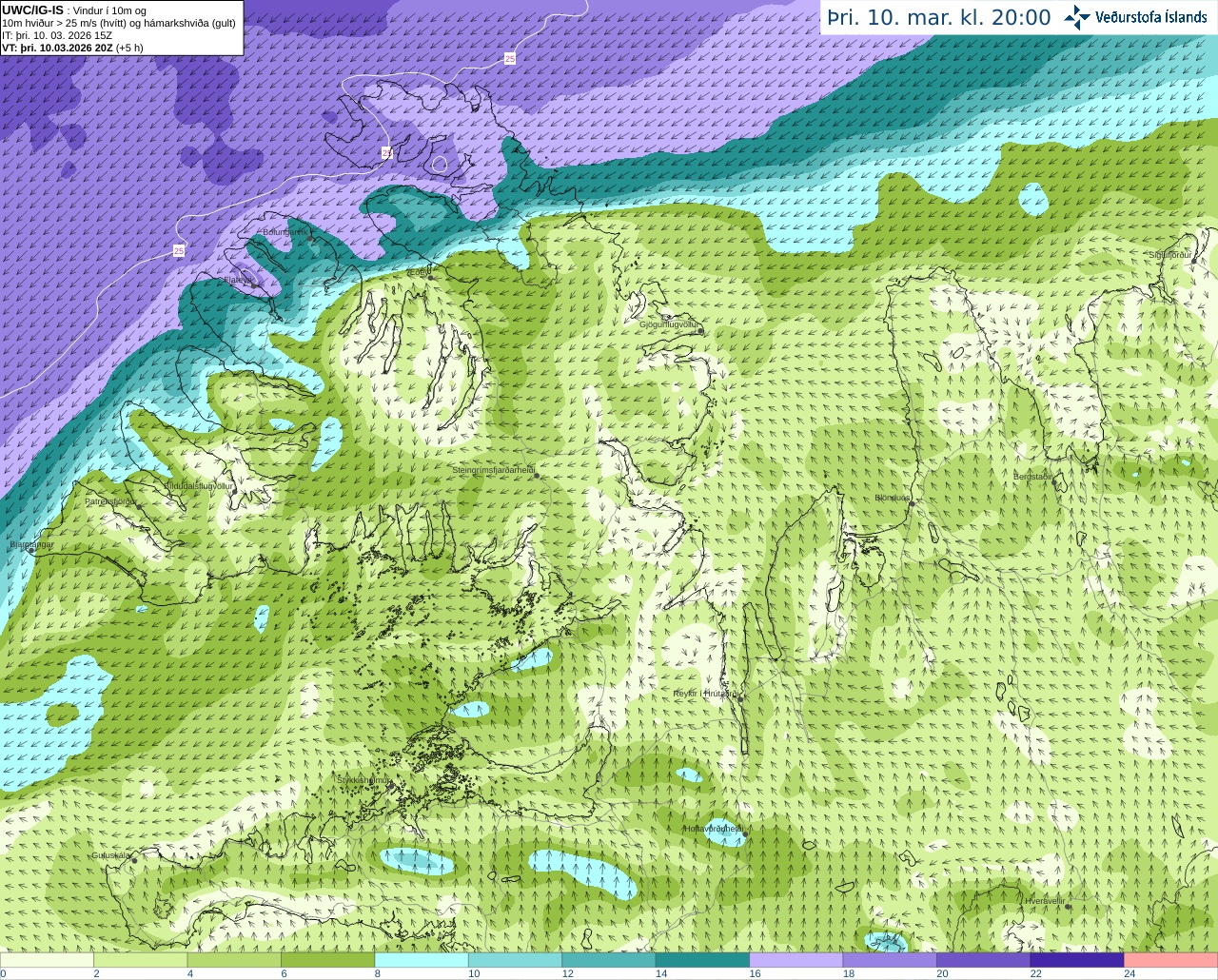1218x980 pixels.
Task: Click the IT: þri. 10. 03. 2026 15Z line
Action: pyautogui.click(x=57, y=35)
